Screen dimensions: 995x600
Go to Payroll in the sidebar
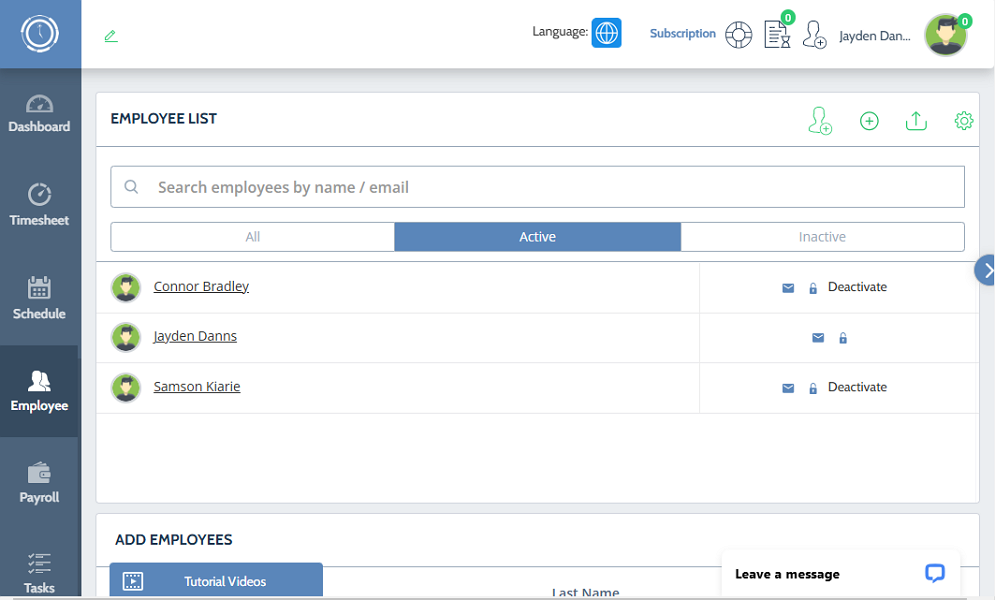39,483
